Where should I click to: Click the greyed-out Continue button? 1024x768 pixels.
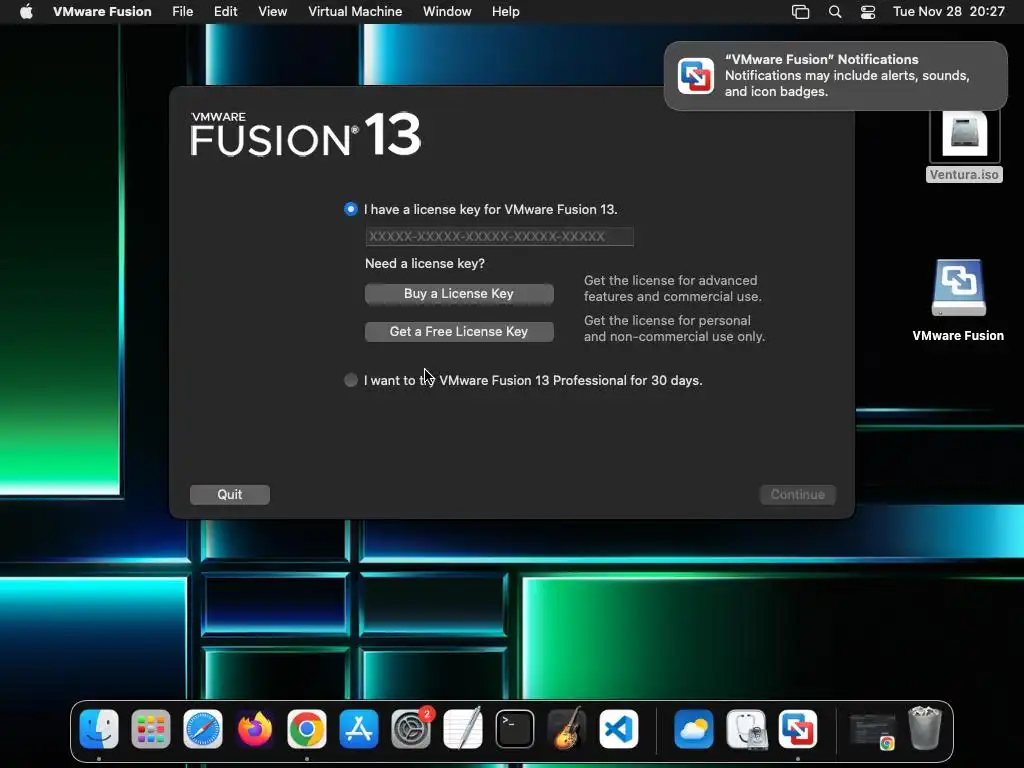pyautogui.click(x=797, y=494)
